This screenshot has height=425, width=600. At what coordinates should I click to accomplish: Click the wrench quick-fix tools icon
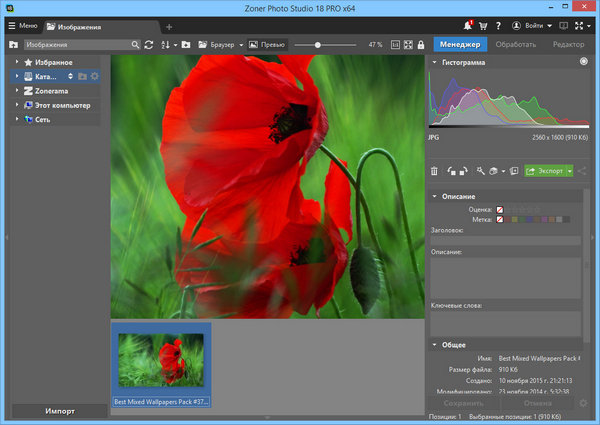pyautogui.click(x=481, y=171)
